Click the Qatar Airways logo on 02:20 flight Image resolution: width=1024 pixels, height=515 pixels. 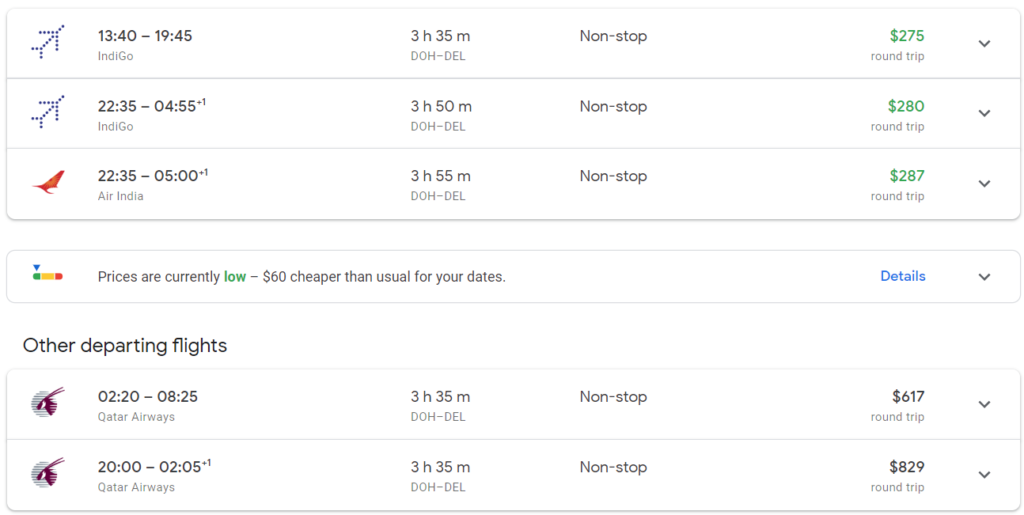tap(47, 404)
